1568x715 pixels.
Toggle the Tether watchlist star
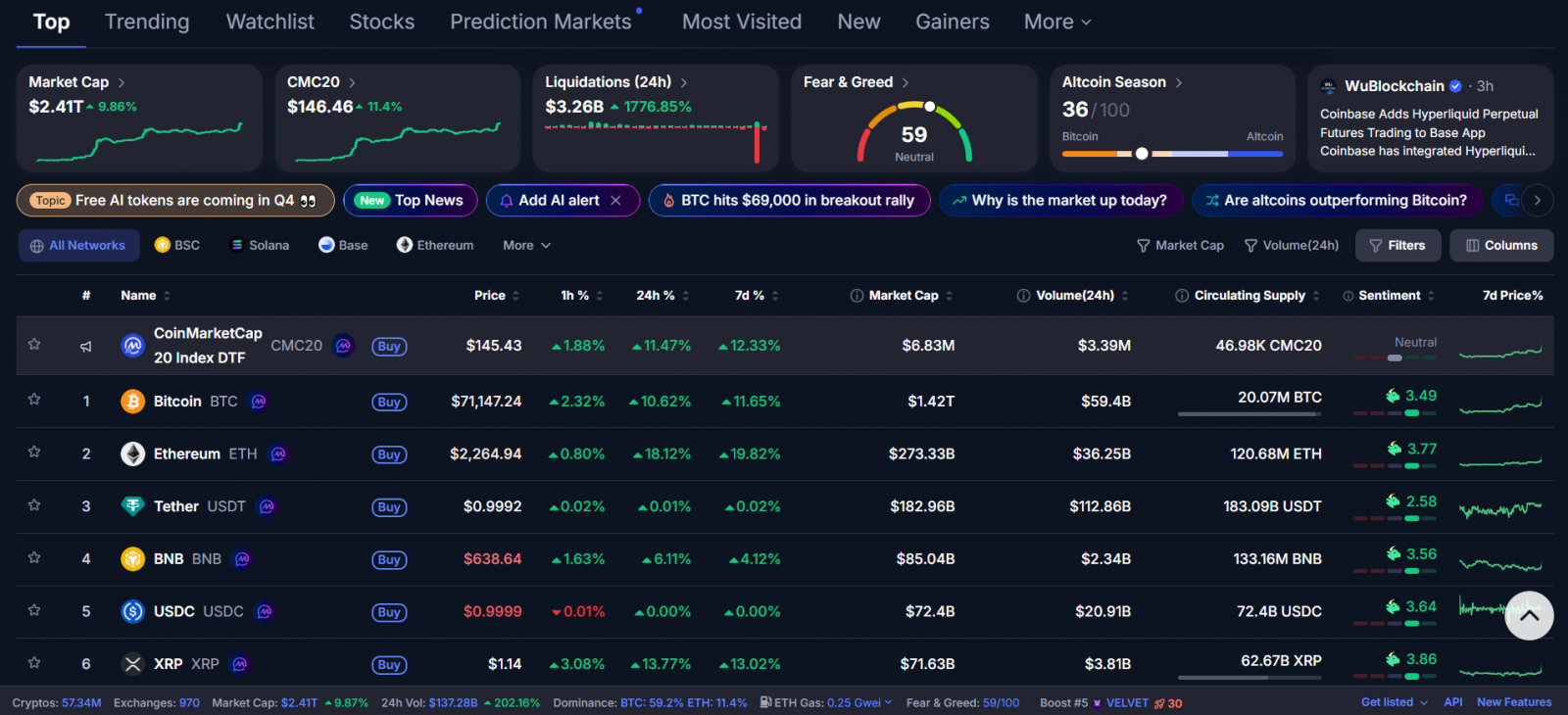tap(34, 504)
